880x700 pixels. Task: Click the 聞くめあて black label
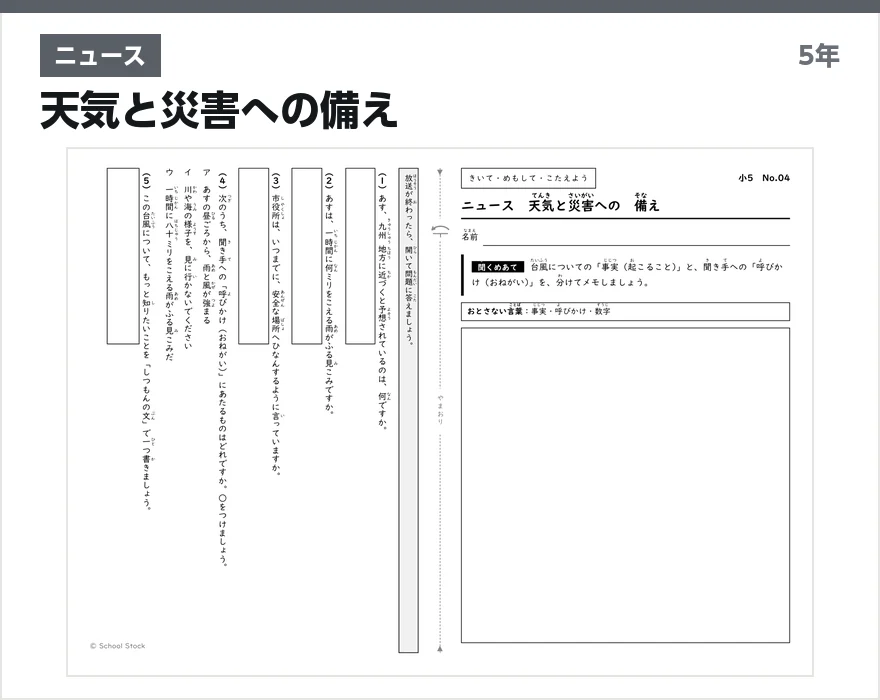coord(497,267)
